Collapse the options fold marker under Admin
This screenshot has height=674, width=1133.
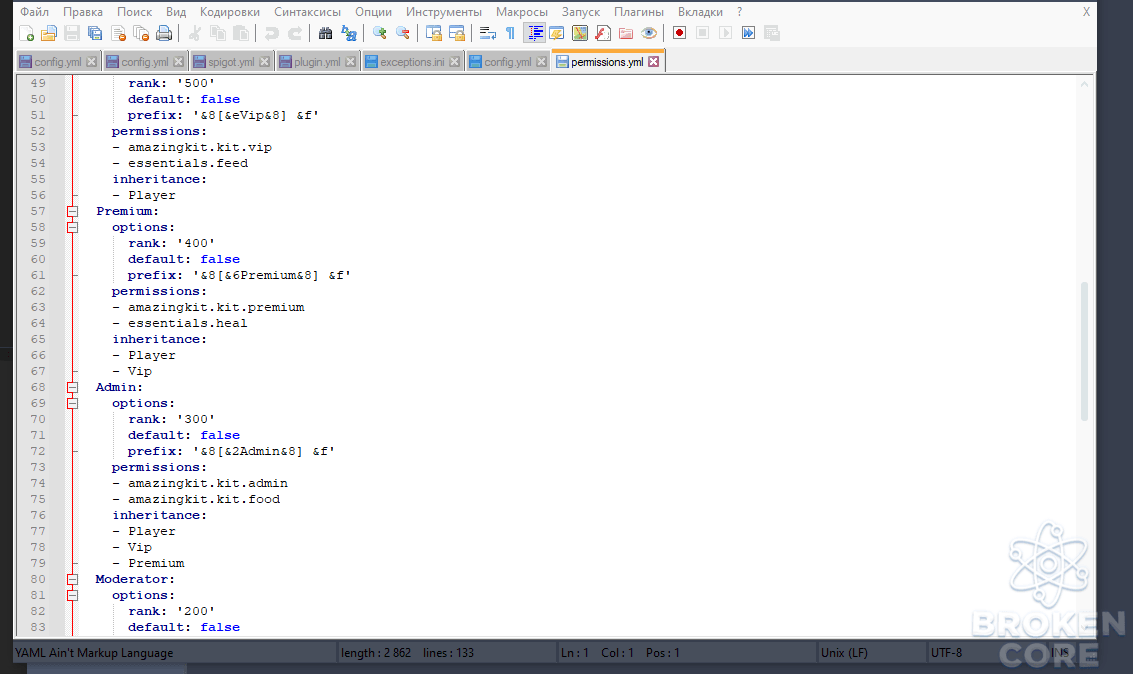pyautogui.click(x=72, y=404)
